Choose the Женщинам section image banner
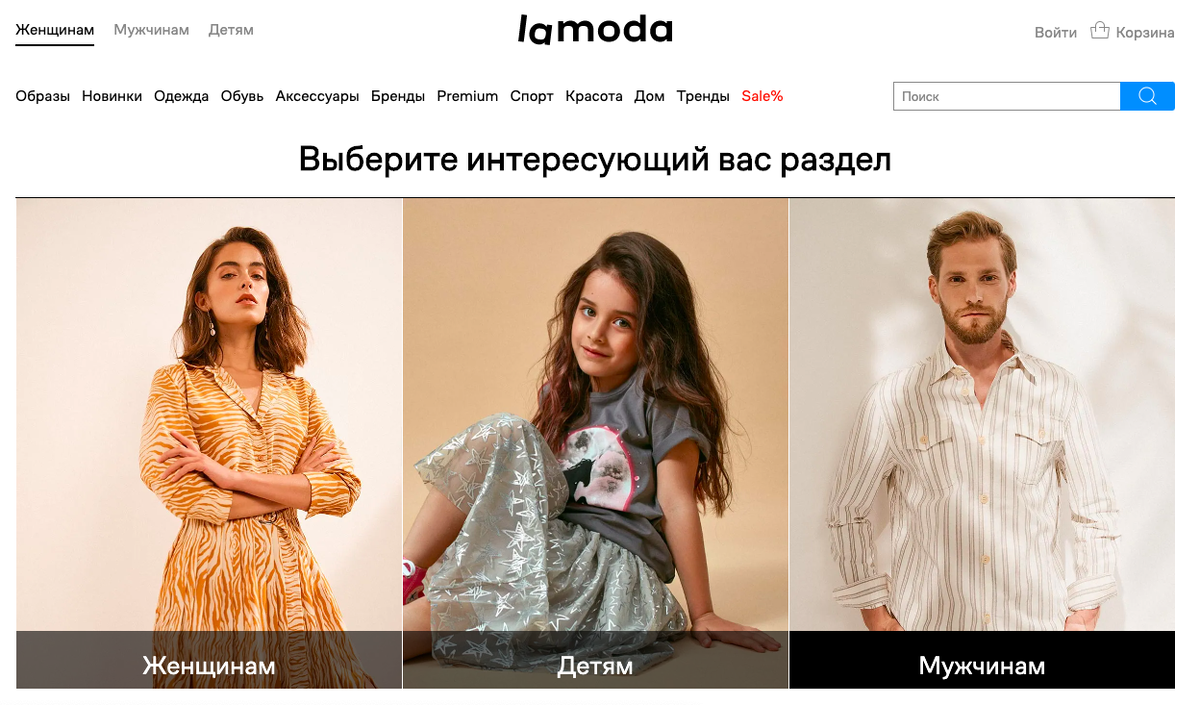 click(x=209, y=443)
